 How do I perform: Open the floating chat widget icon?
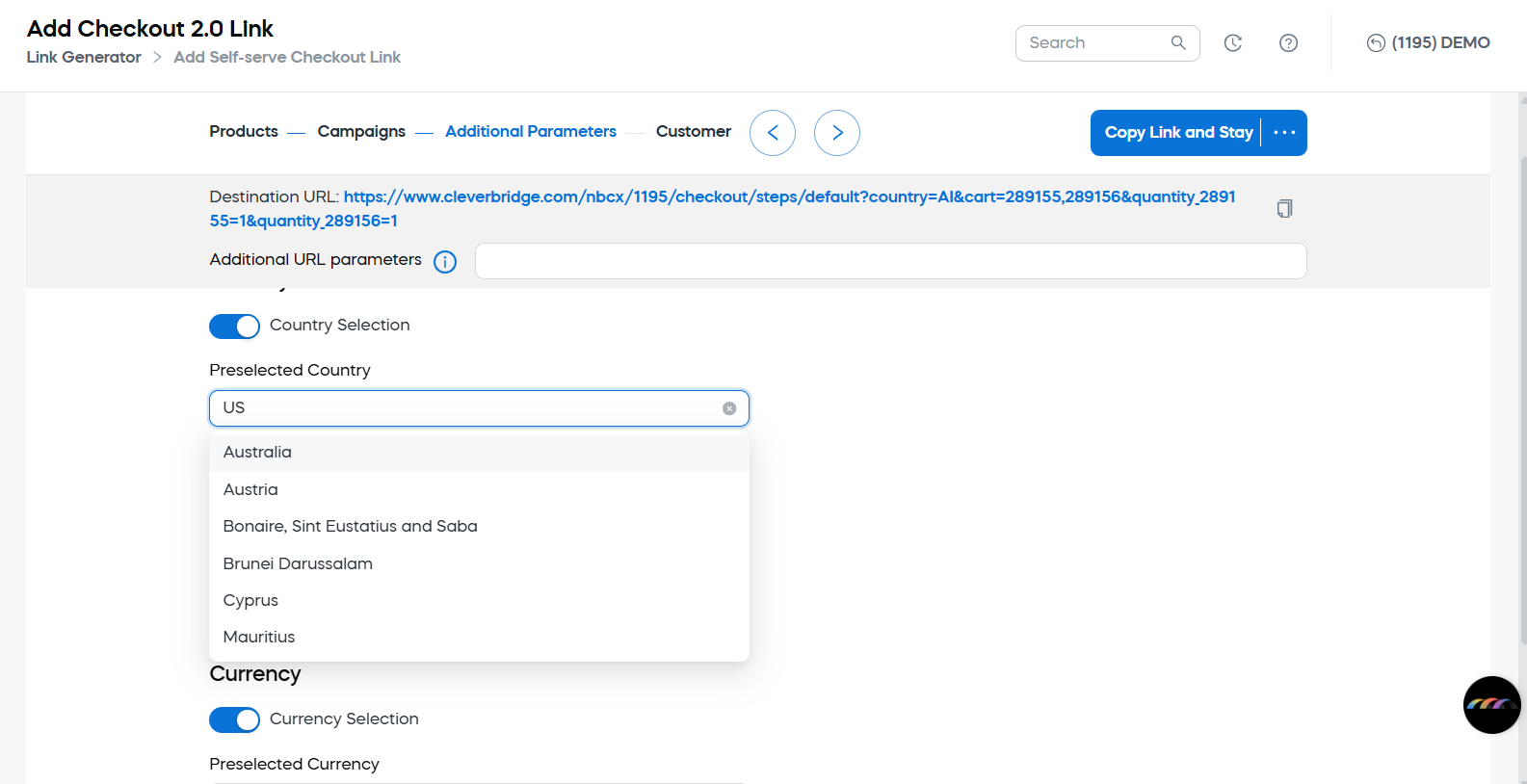click(x=1491, y=705)
